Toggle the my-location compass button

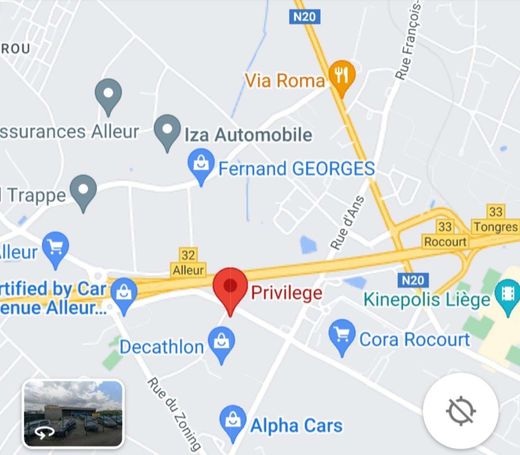(461, 411)
